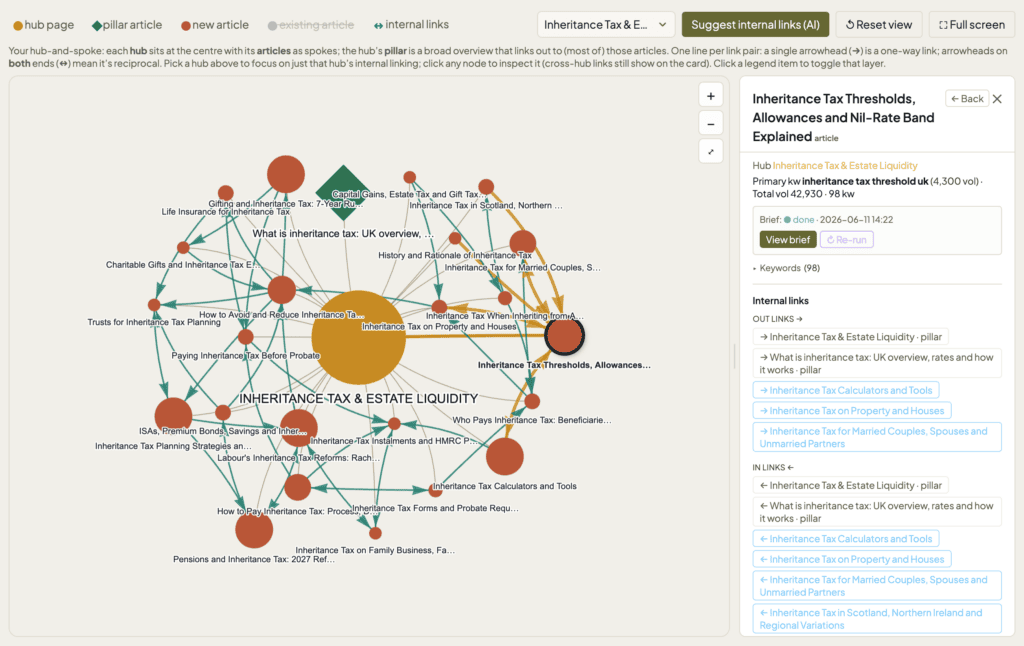Toggle the pillar article legend layer
The image size is (1024, 646).
coord(127,25)
